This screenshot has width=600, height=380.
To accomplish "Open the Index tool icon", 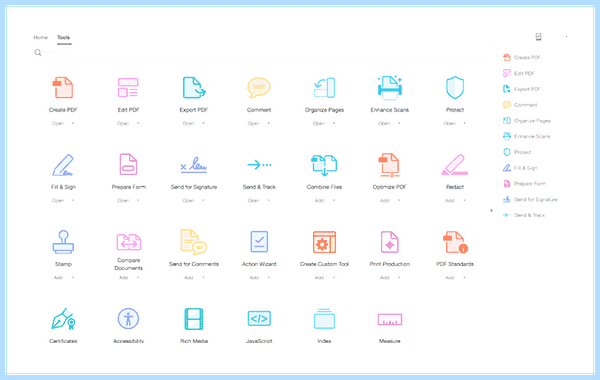I will point(324,319).
